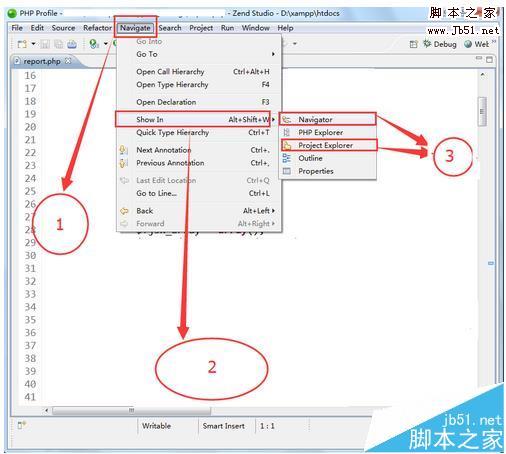This screenshot has width=506, height=454.
Task: Click the Print toolbar icon
Action: point(72,44)
